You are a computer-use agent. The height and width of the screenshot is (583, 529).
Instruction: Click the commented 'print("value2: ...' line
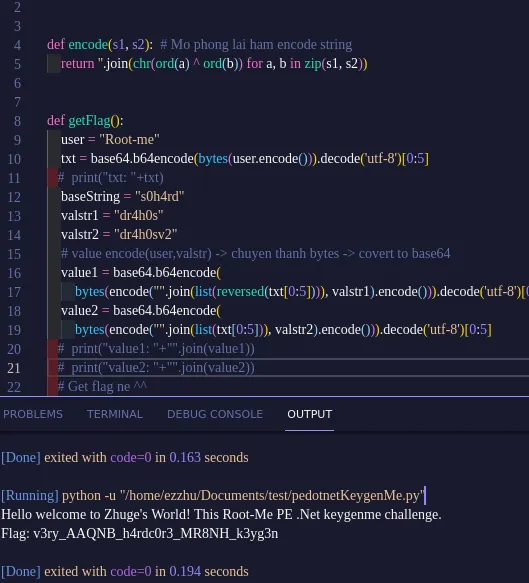156,367
